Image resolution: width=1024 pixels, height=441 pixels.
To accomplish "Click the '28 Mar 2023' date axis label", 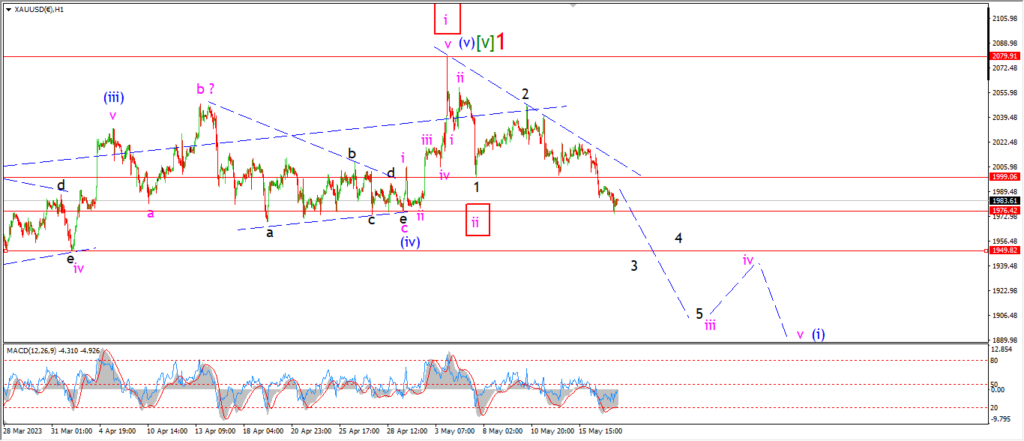I will coord(22,433).
